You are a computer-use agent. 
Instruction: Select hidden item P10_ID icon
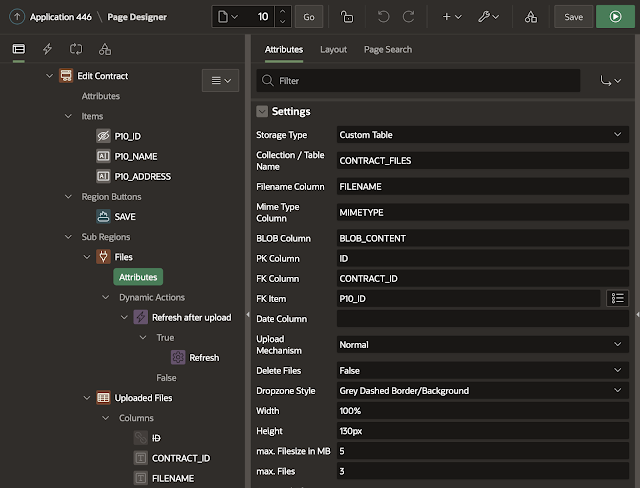(103, 136)
